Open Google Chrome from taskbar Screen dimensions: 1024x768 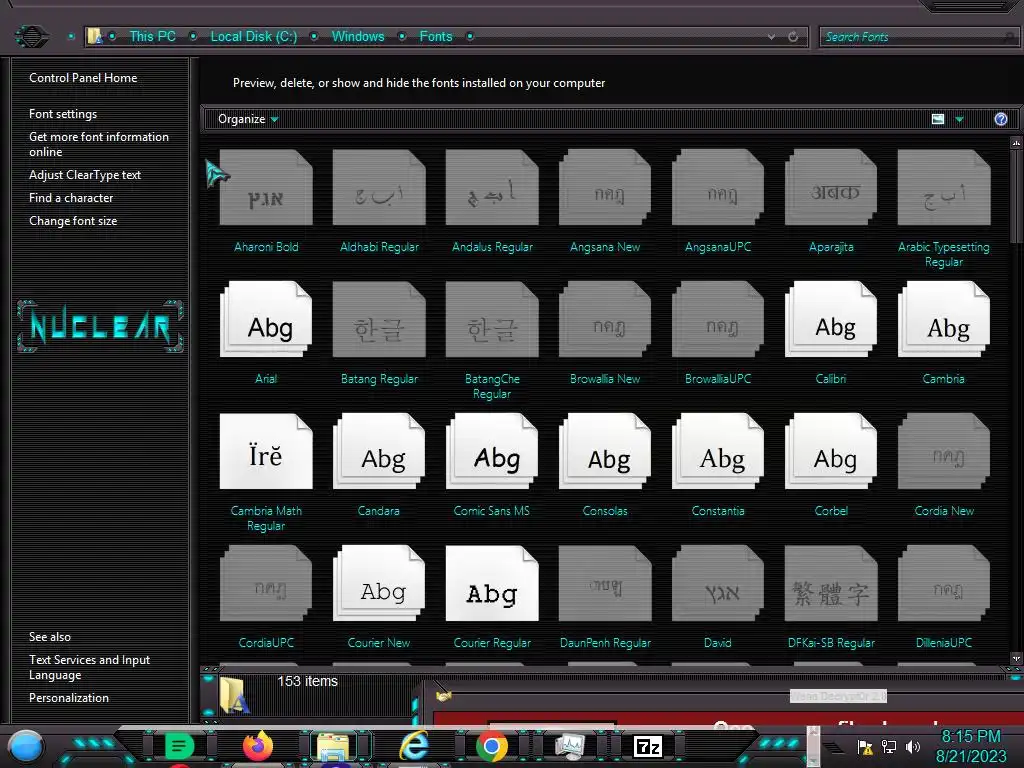(492, 746)
